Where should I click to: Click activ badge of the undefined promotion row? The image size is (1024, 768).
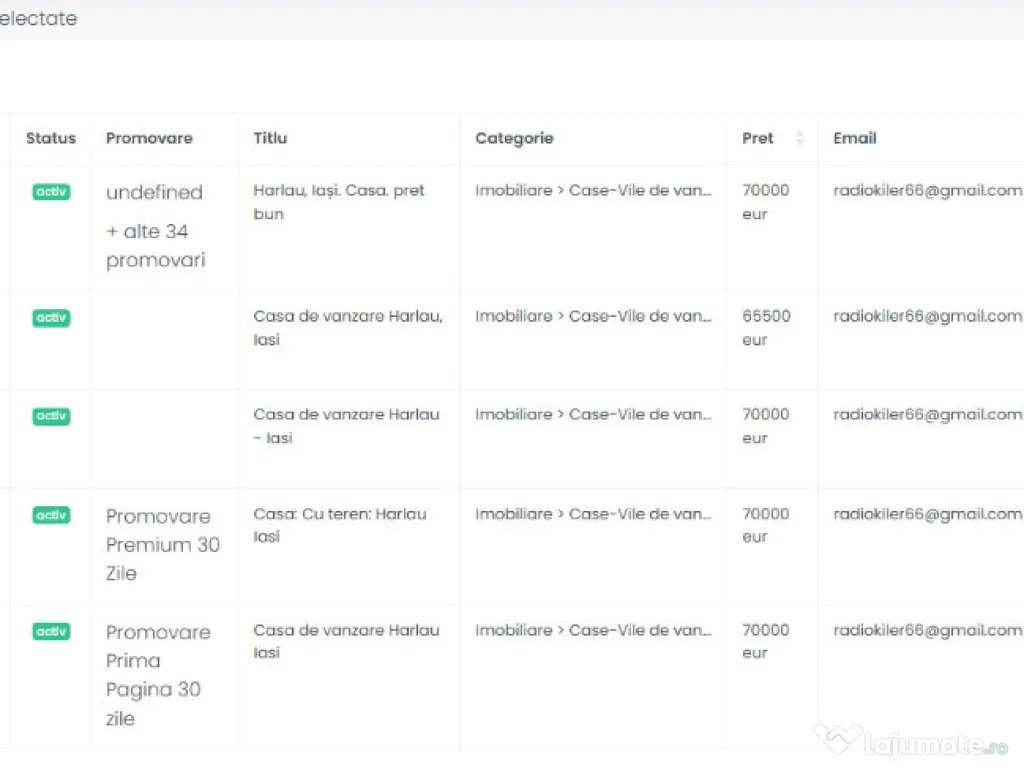[x=51, y=192]
